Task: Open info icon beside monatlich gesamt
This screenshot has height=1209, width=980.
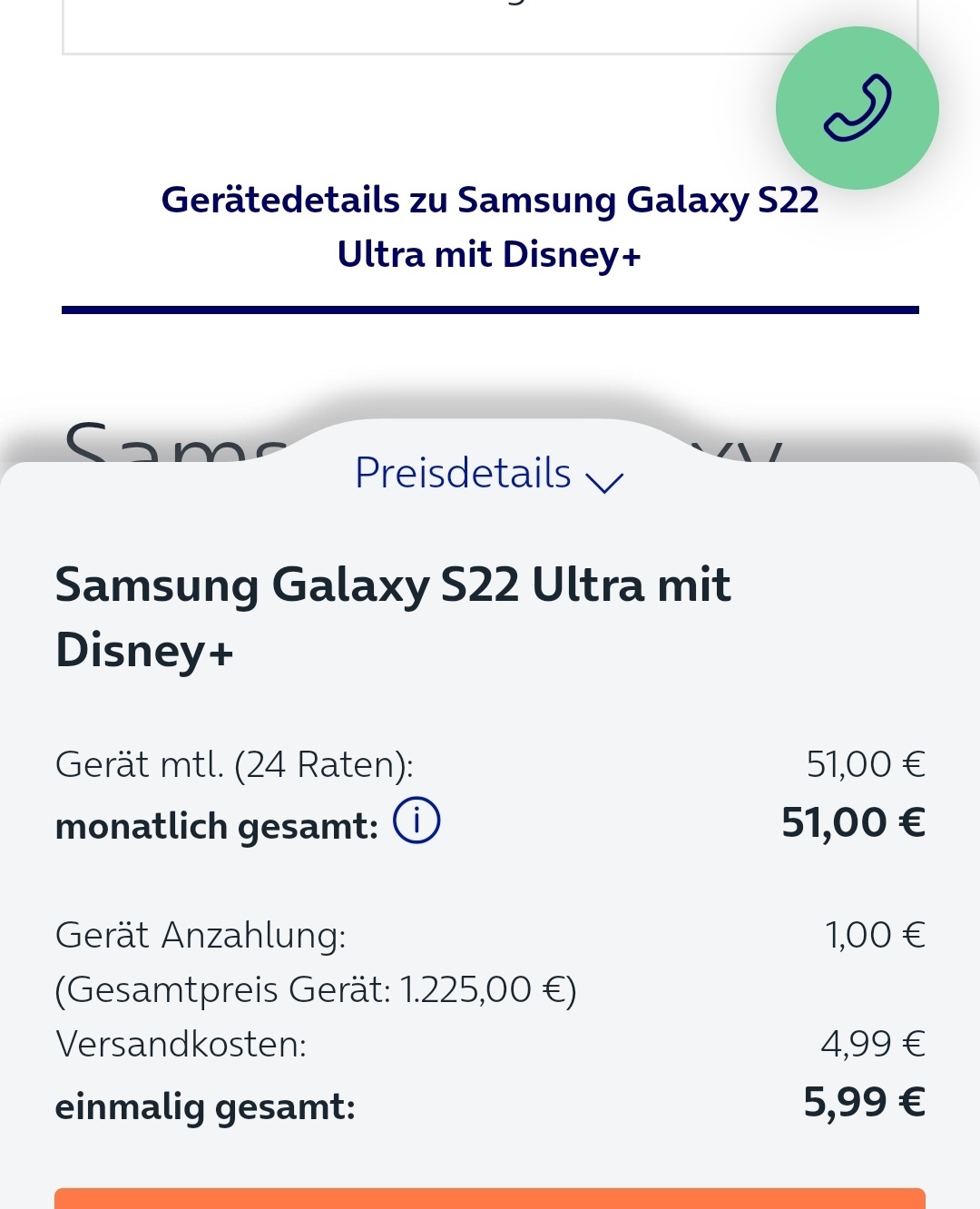Action: pos(416,821)
